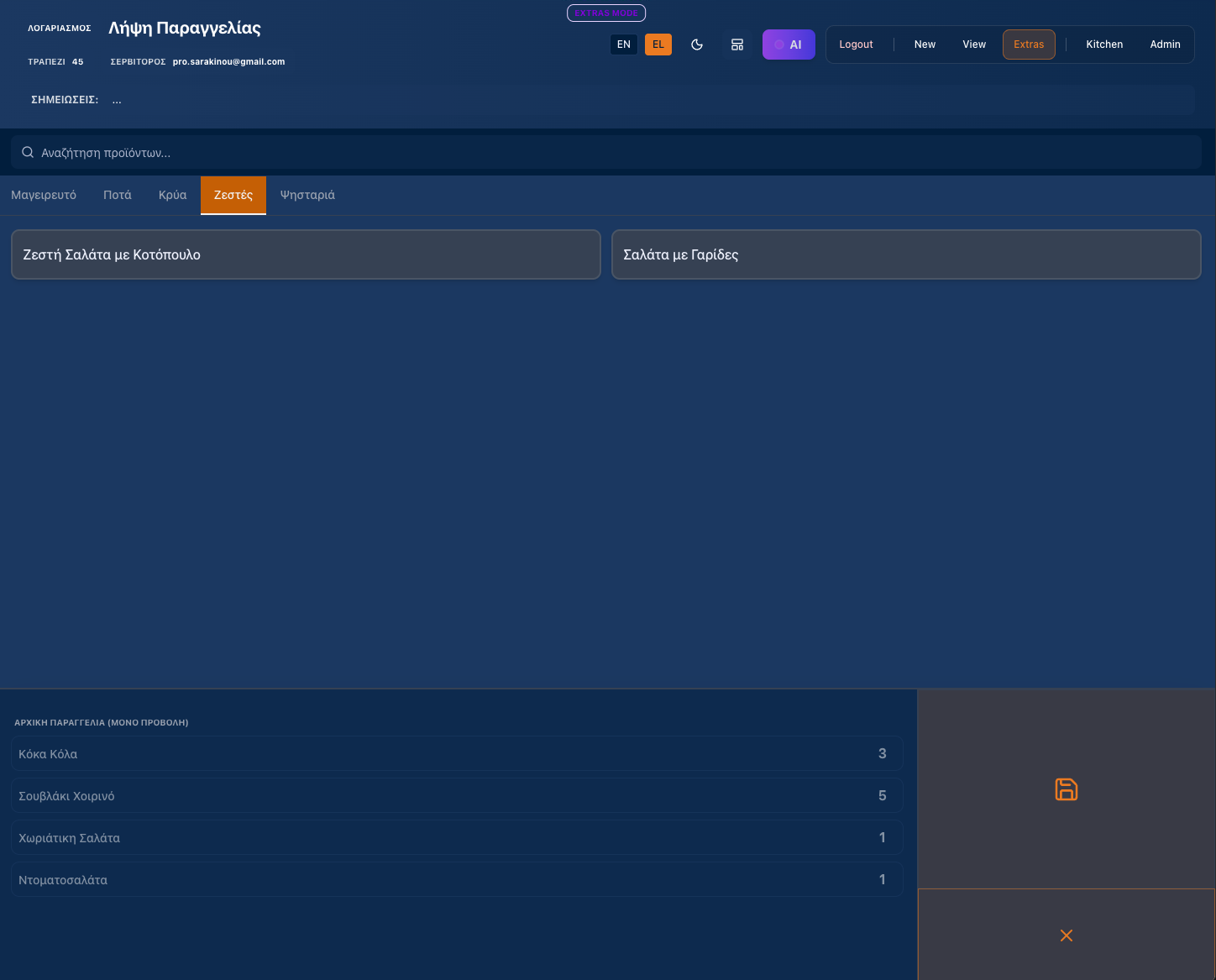Screen dimensions: 1216x980
Task: Go to the Kitchen page
Action: (x=1104, y=45)
